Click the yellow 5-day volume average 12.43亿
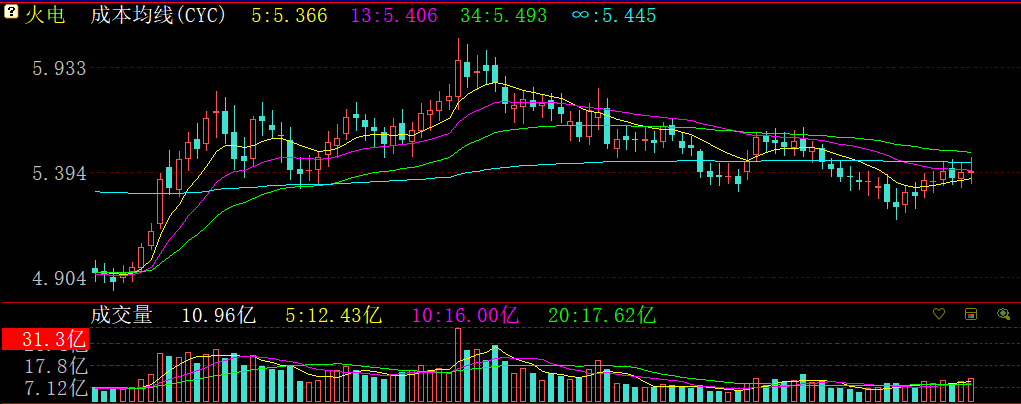 334,315
